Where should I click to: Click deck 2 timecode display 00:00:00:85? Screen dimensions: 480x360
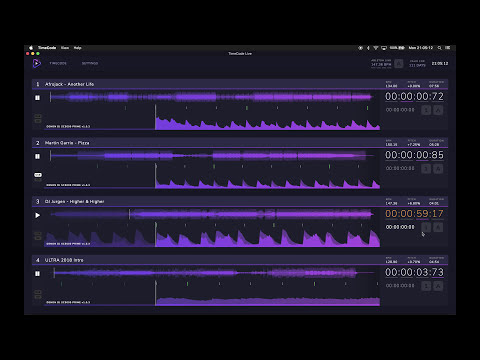point(414,155)
